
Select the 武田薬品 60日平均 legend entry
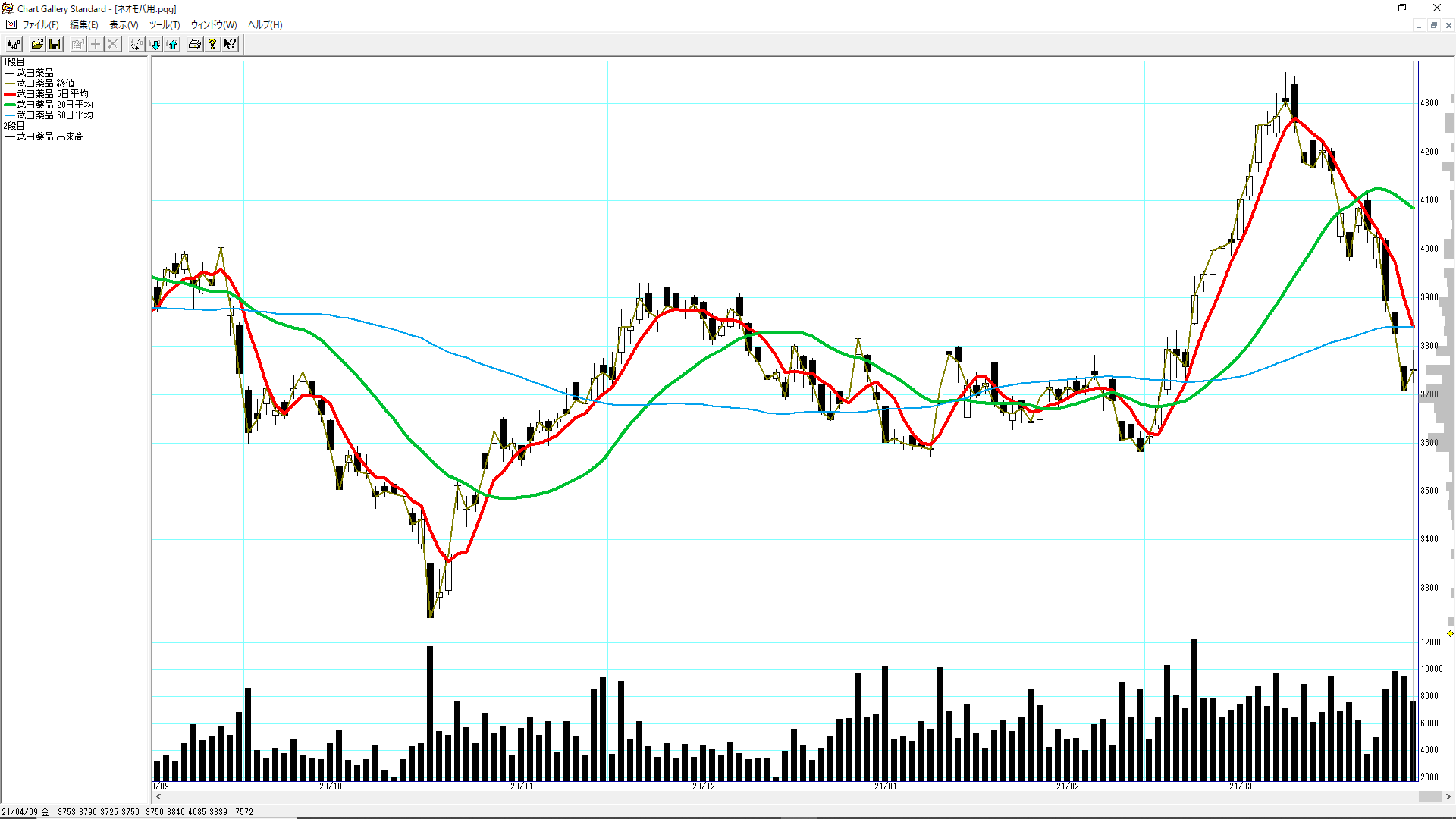(54, 115)
